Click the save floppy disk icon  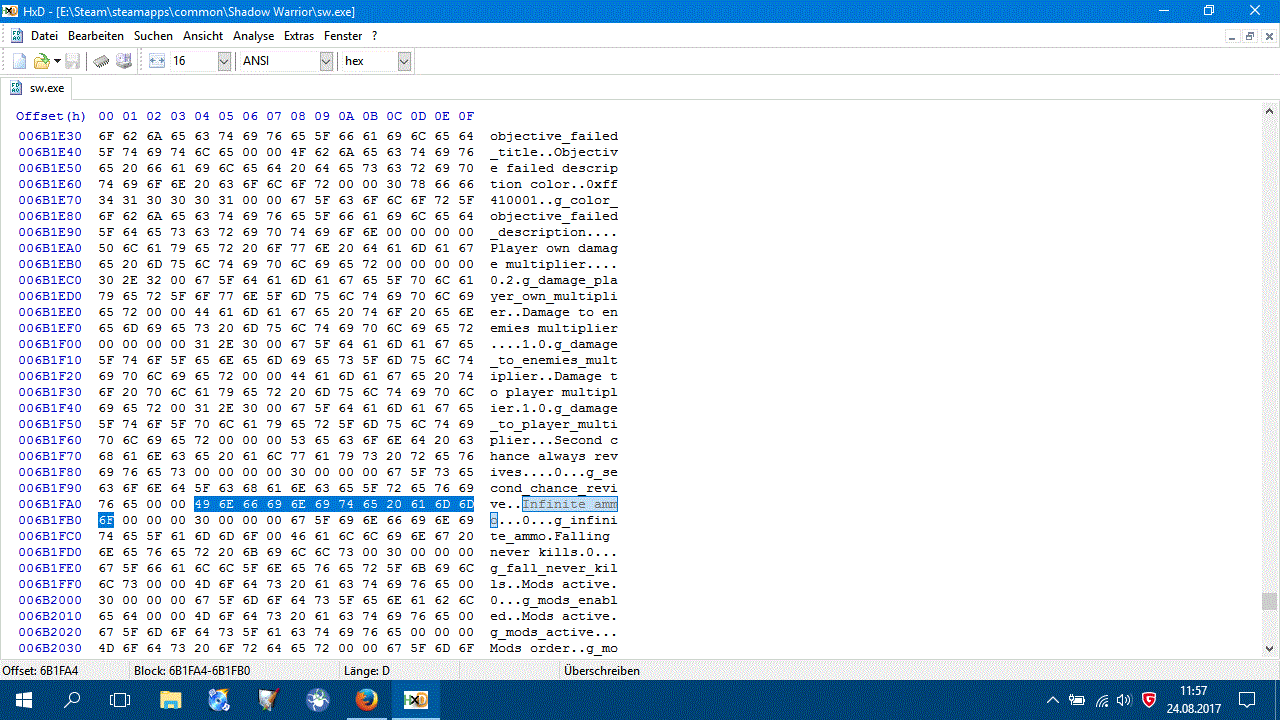73,61
